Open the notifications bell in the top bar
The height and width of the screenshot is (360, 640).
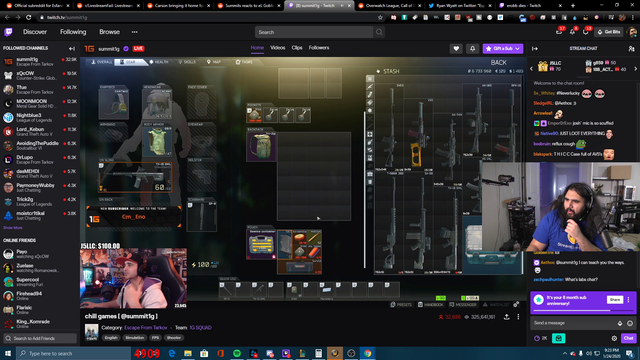point(573,32)
